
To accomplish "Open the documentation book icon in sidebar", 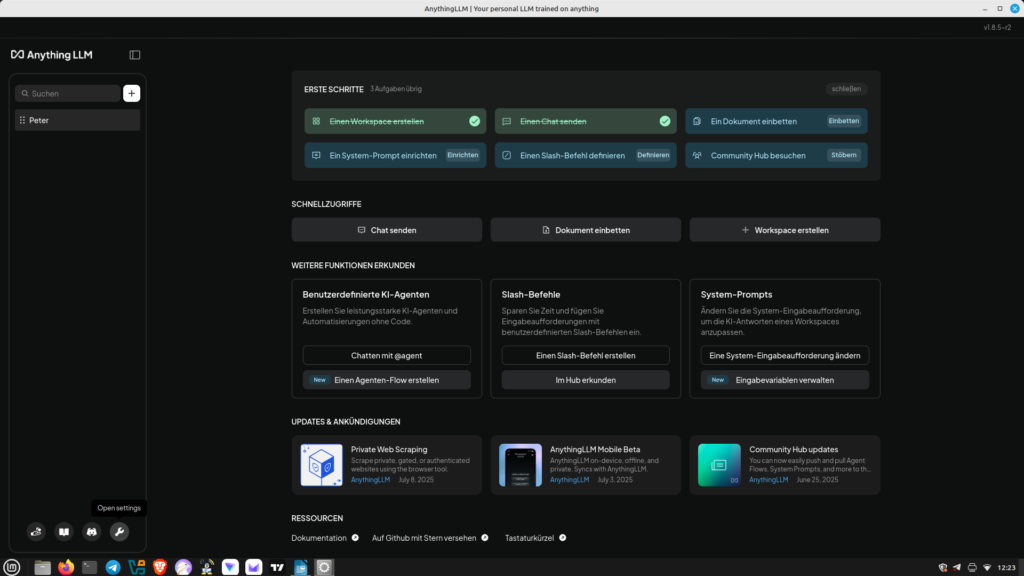I will click(64, 532).
